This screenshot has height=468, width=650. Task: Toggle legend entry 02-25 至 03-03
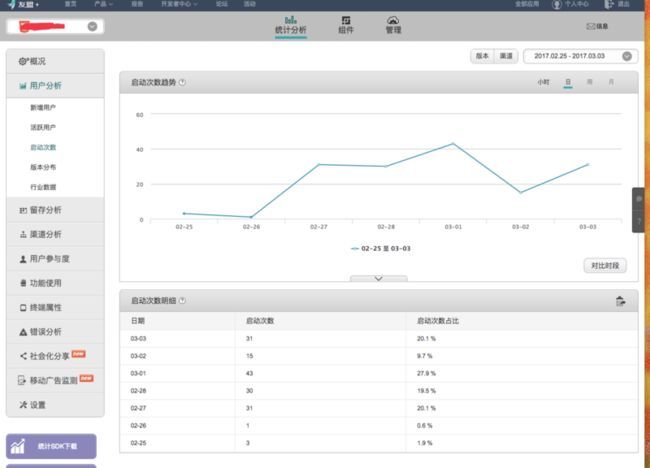pos(381,249)
